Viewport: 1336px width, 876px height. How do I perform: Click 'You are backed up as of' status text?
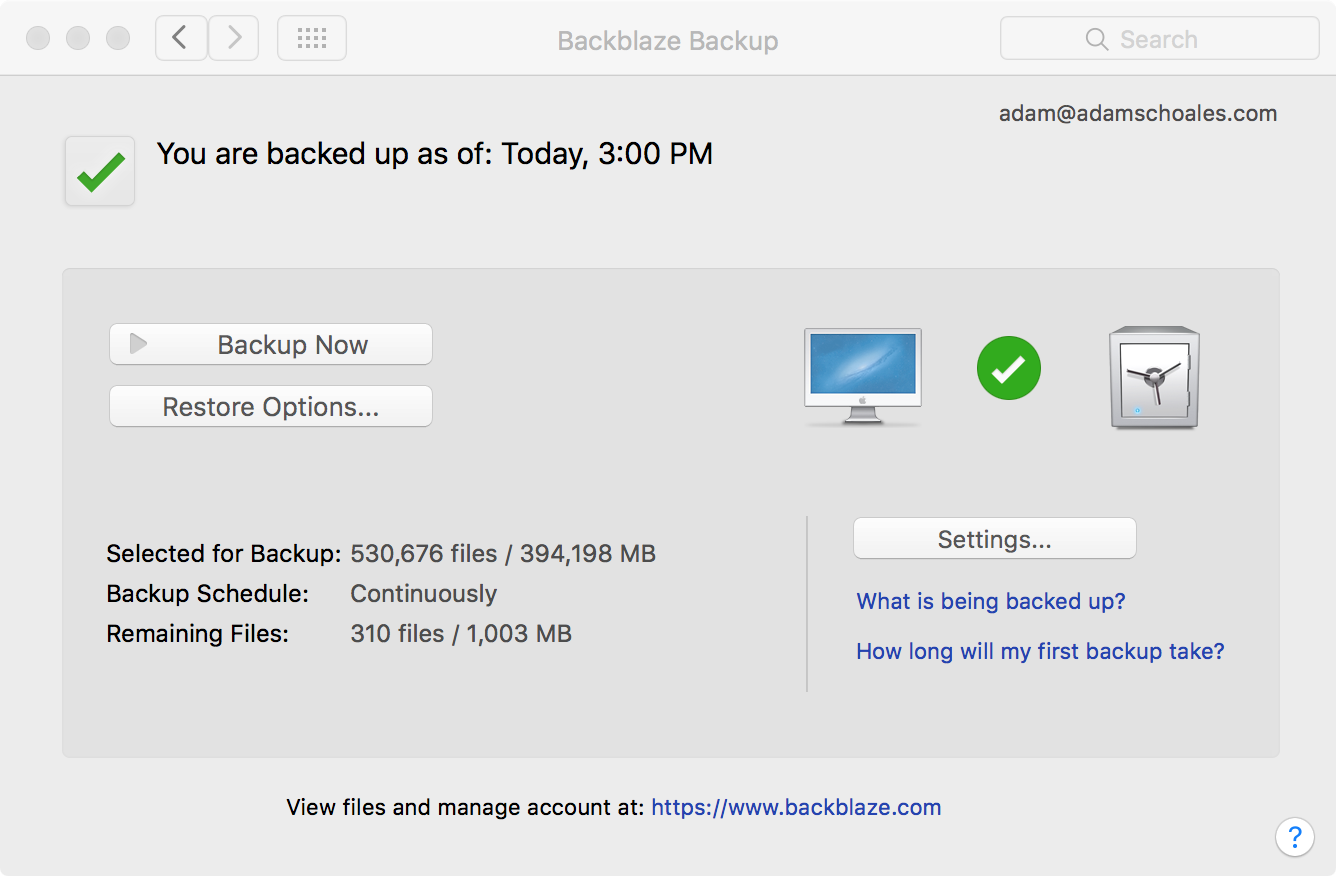coord(434,154)
